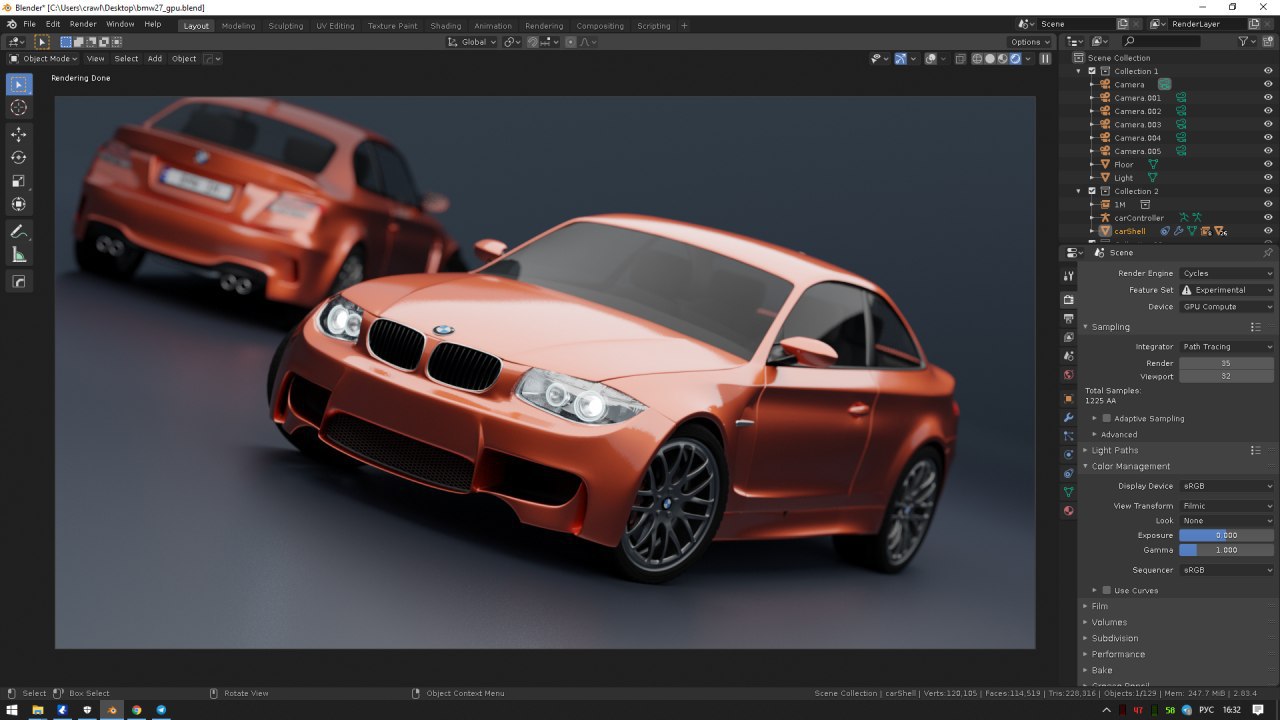This screenshot has width=1280, height=720.
Task: Open the Integrator dropdown
Action: point(1227,347)
